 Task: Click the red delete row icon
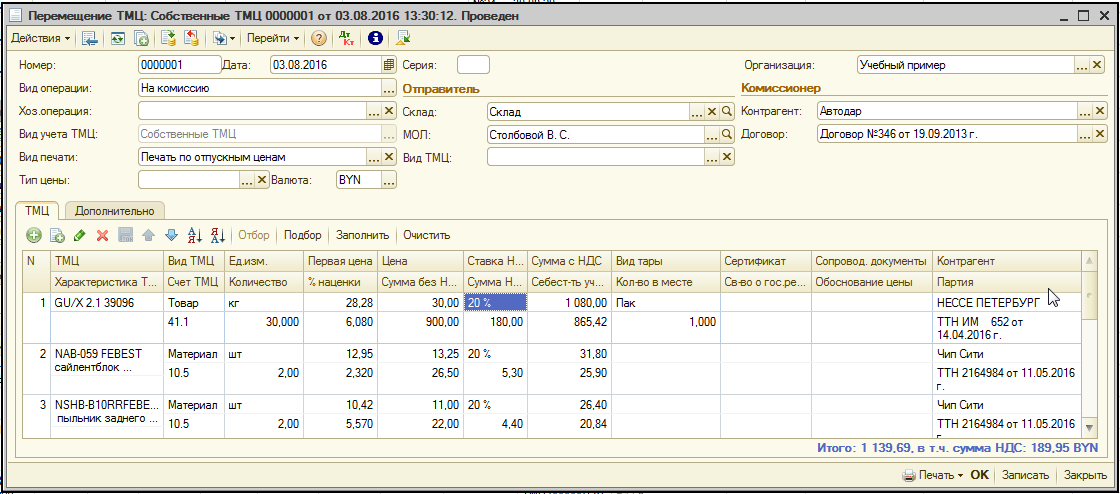[x=102, y=235]
